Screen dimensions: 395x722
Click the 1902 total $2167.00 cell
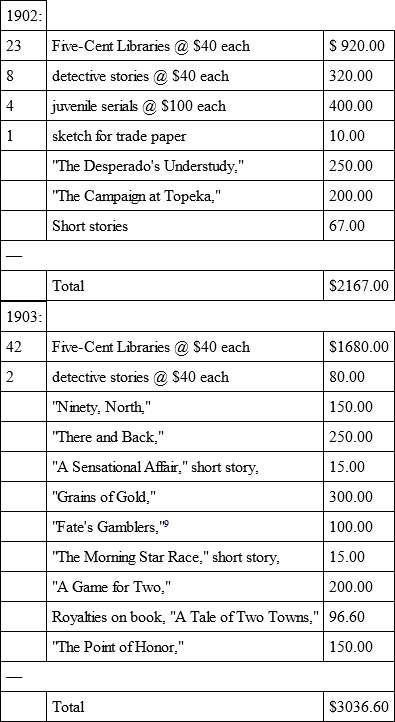click(x=359, y=286)
